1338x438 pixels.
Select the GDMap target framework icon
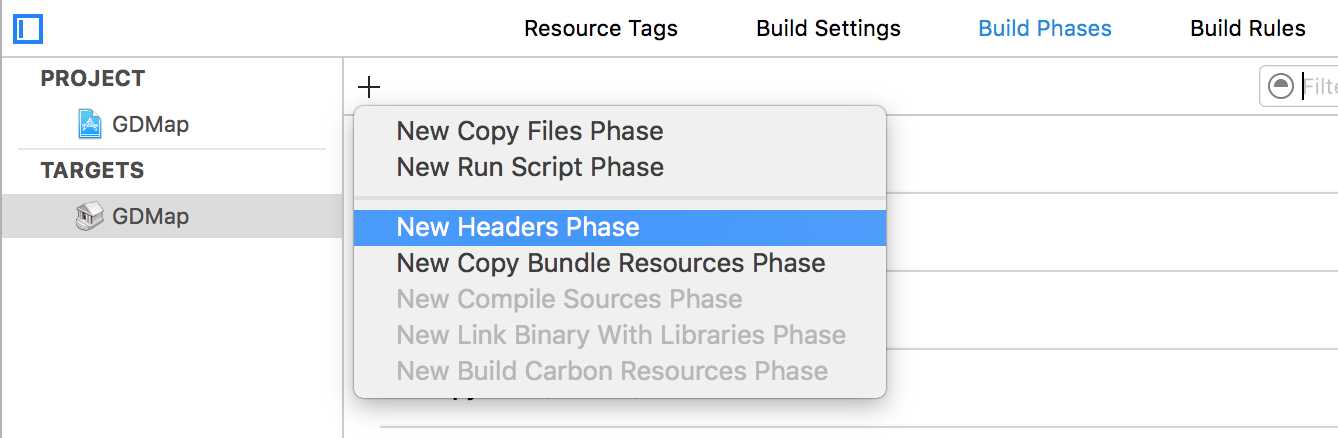90,216
